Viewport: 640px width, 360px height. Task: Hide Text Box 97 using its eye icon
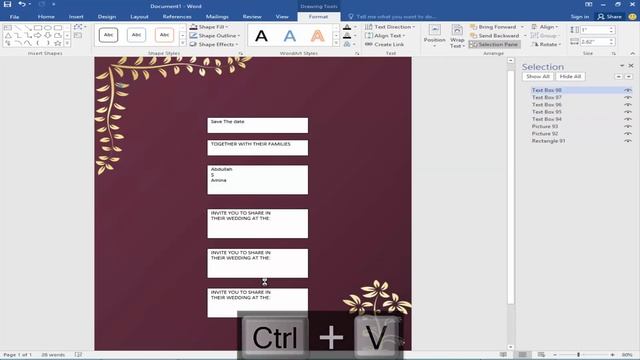628,98
